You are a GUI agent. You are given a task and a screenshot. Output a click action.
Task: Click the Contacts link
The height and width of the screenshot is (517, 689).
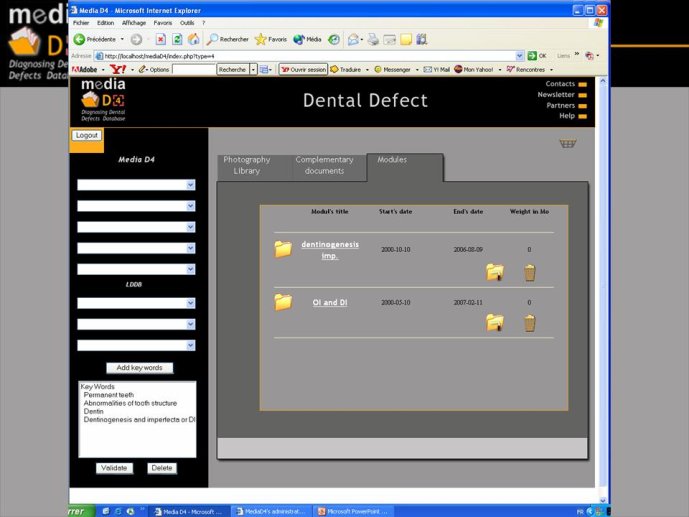click(x=560, y=84)
